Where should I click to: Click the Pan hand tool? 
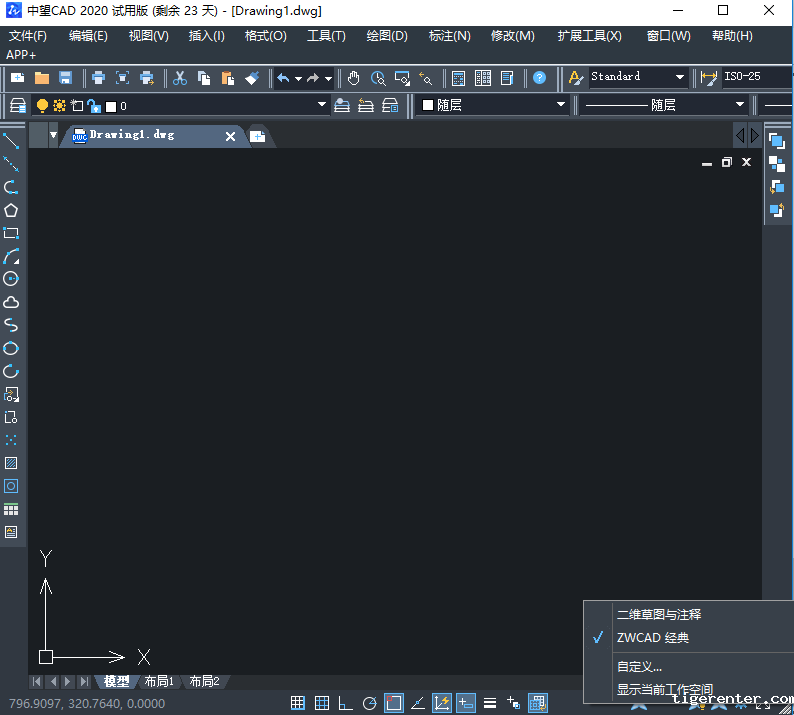click(x=354, y=78)
